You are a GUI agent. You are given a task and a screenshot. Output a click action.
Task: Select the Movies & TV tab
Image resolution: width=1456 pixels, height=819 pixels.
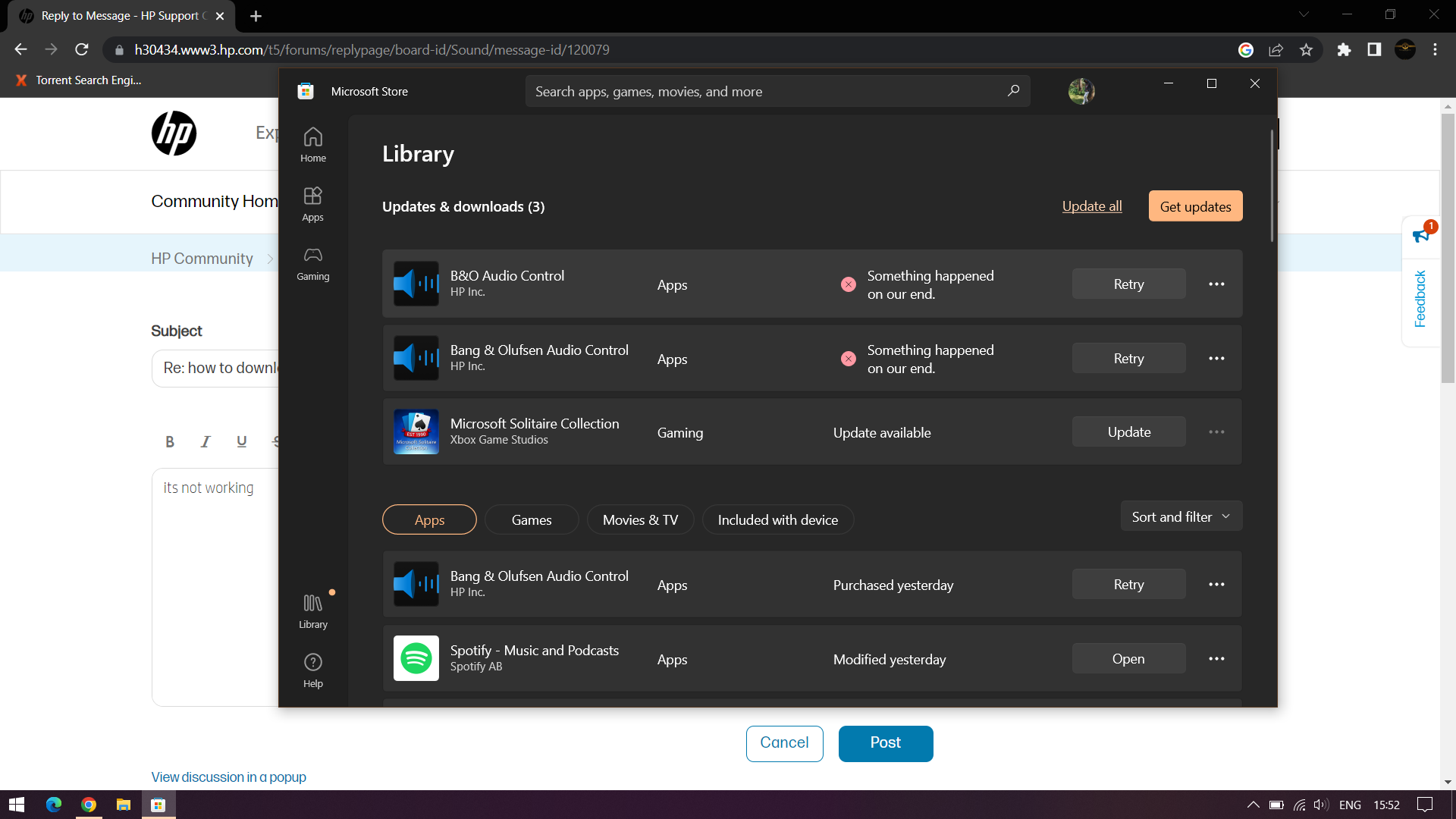(x=639, y=520)
